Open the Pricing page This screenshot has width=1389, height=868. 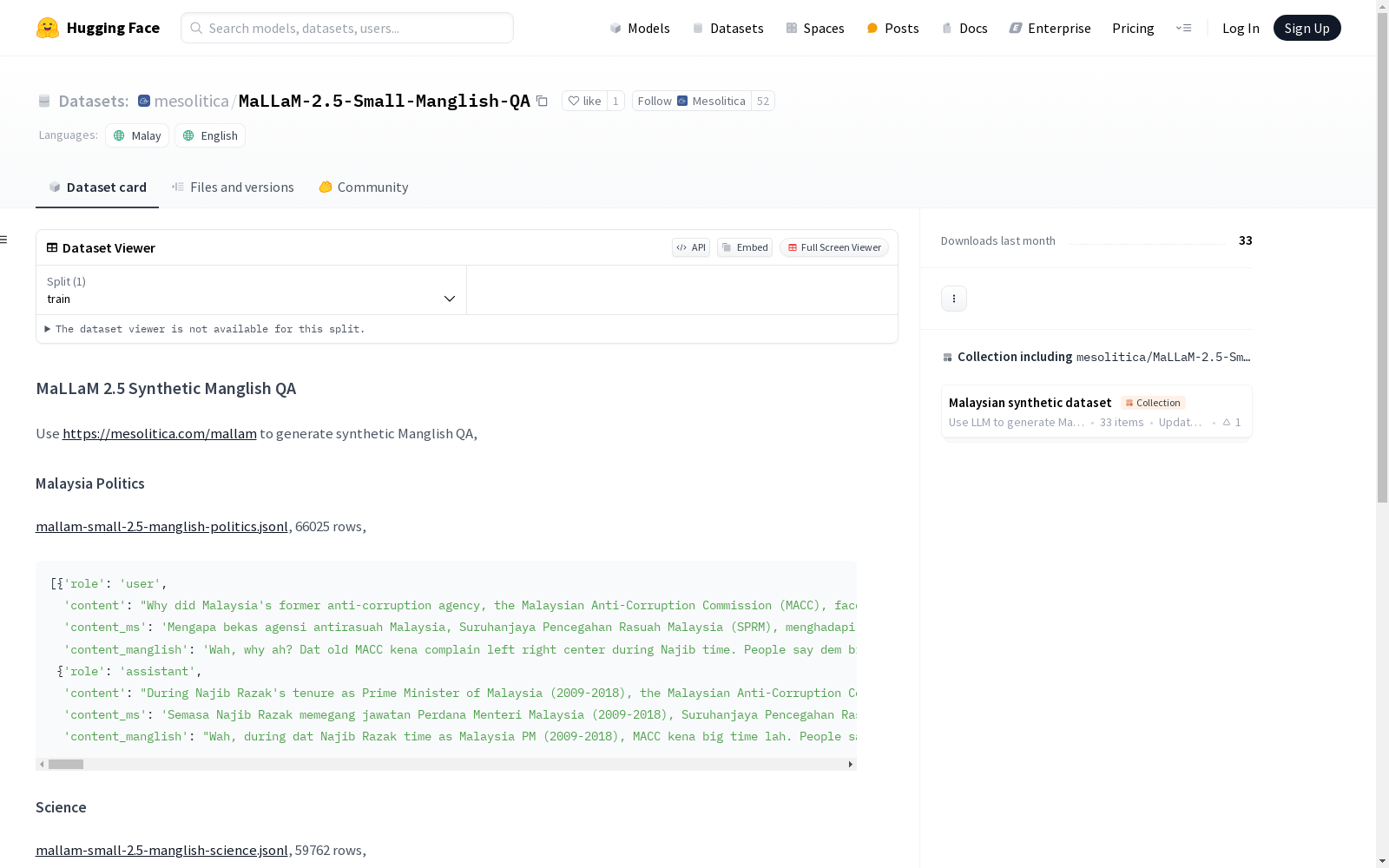pyautogui.click(x=1133, y=28)
